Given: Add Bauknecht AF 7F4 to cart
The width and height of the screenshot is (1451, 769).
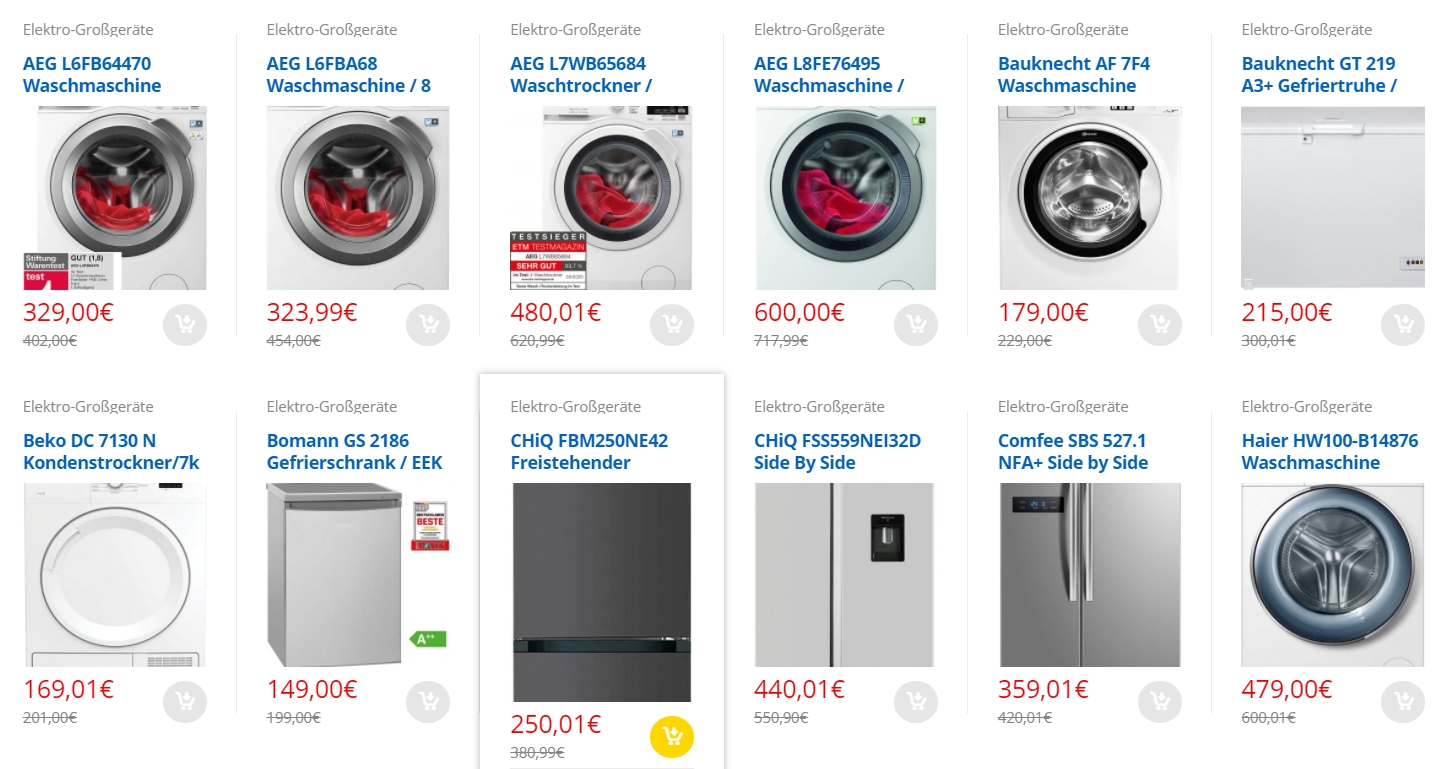Looking at the screenshot, I should coord(1160,324).
